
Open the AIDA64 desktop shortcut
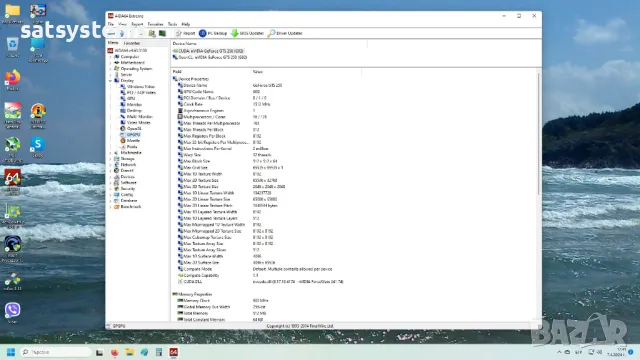(13, 182)
